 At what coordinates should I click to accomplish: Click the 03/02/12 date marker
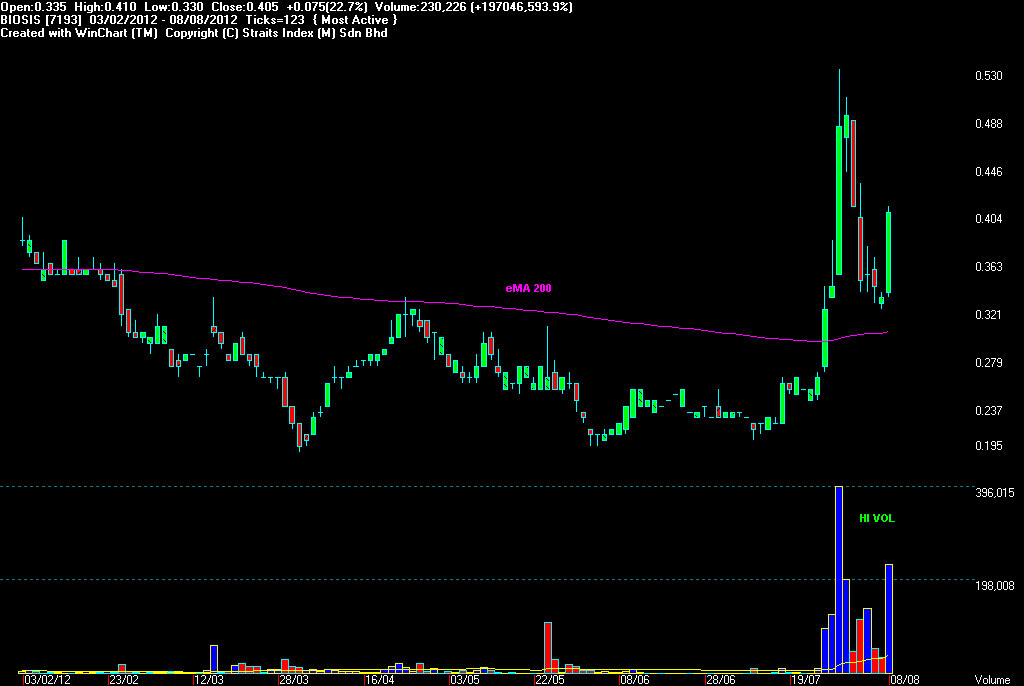(47, 679)
